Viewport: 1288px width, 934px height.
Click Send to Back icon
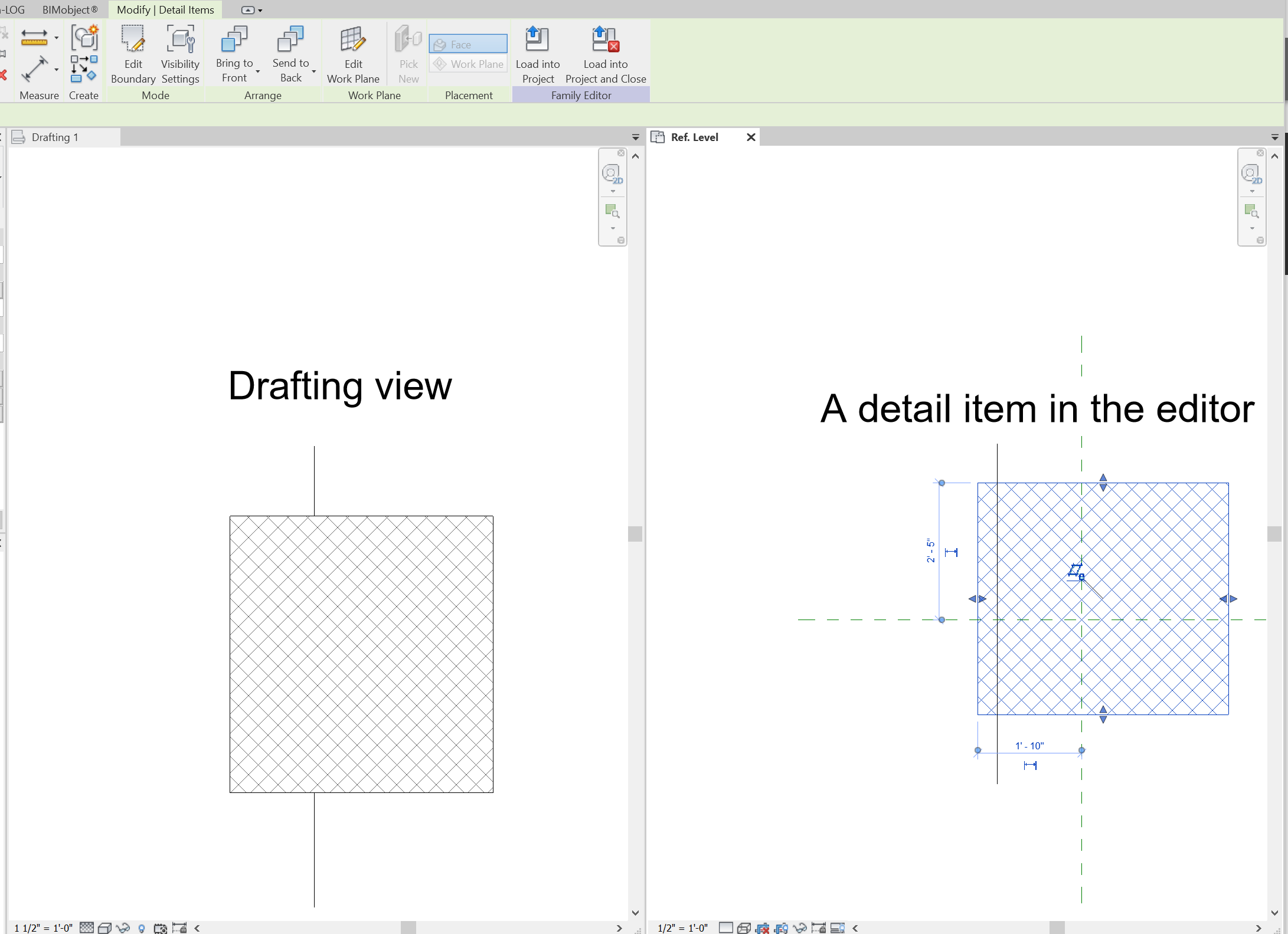[290, 39]
